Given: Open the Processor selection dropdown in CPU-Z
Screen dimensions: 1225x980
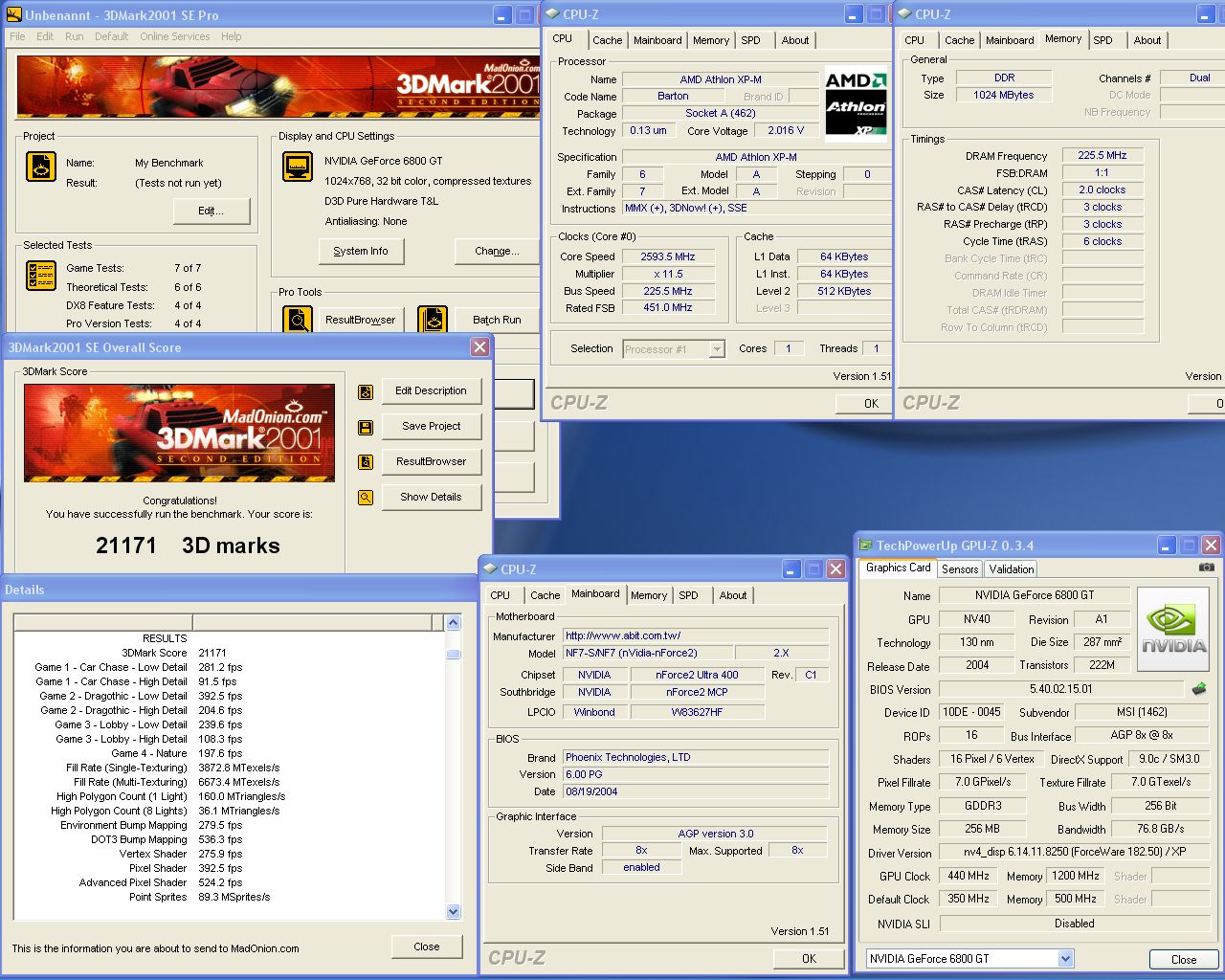Looking at the screenshot, I should pyautogui.click(x=717, y=349).
